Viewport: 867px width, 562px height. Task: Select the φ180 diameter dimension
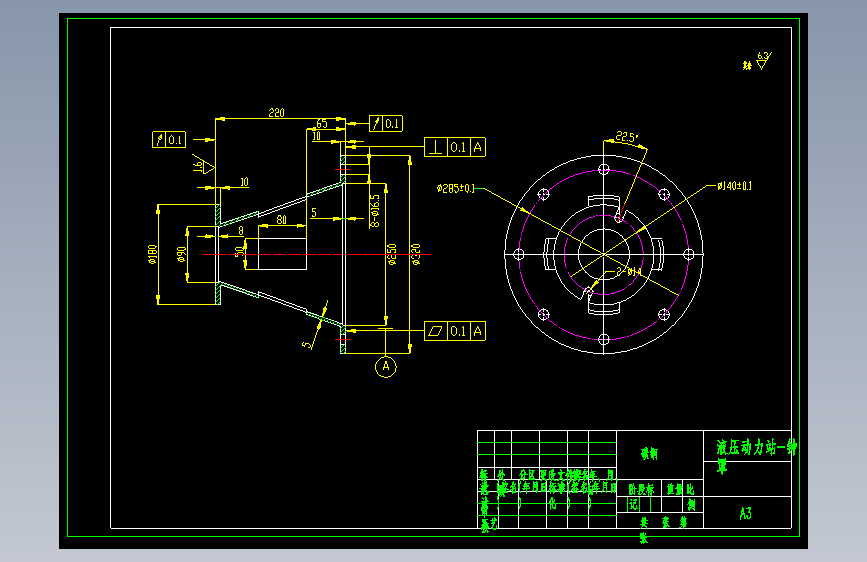pos(153,254)
